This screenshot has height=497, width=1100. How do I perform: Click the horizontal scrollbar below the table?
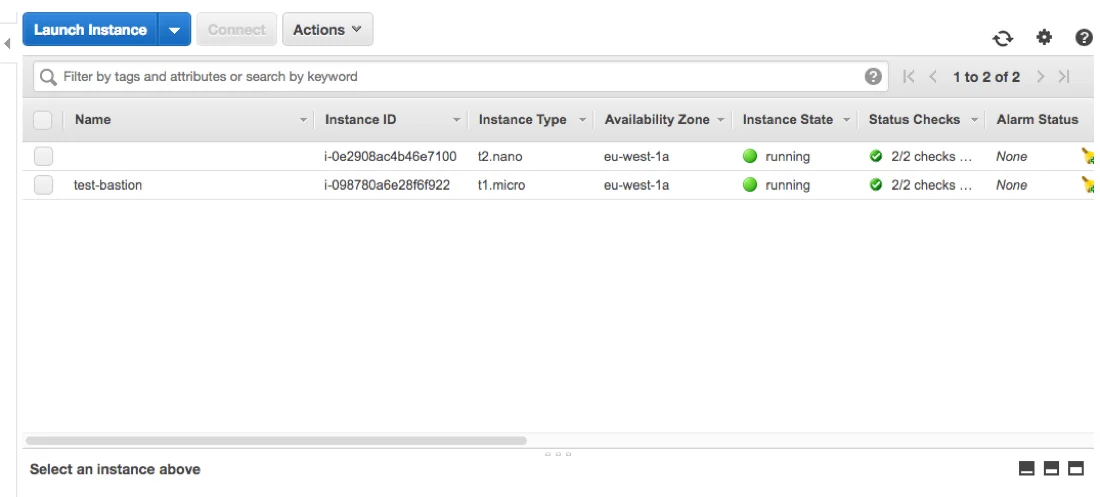tap(276, 441)
